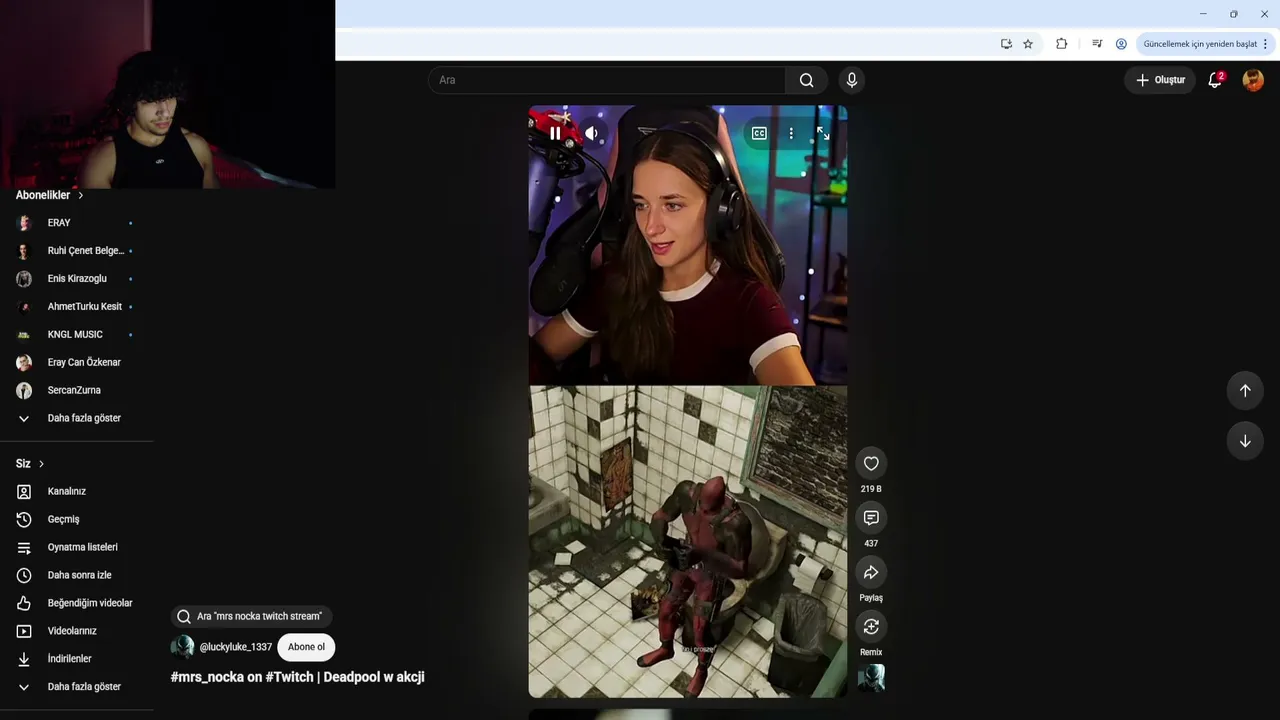The image size is (1280, 720).
Task: Click Chrome install app icon
Action: (1006, 44)
